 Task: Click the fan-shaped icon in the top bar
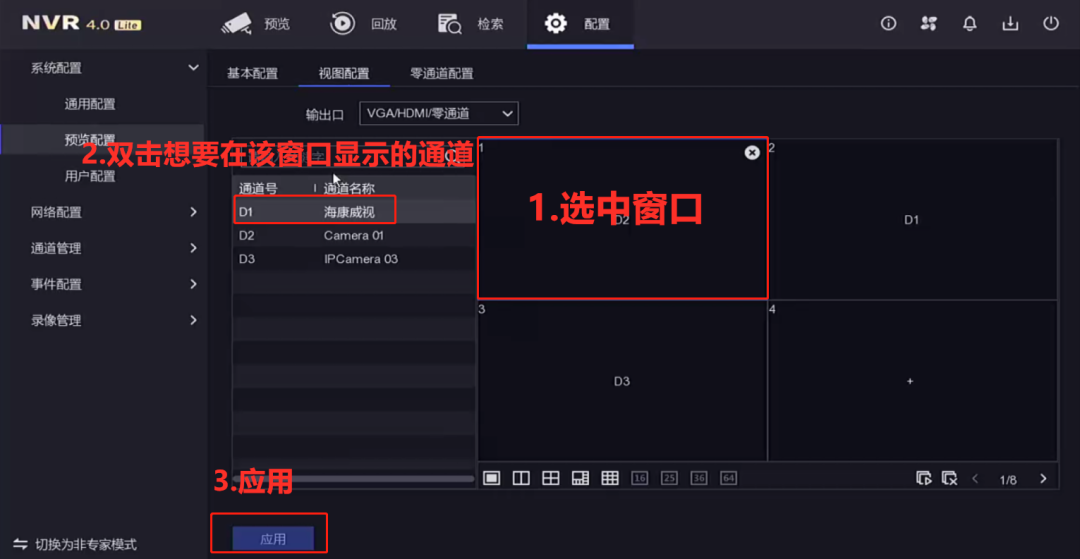[928, 23]
